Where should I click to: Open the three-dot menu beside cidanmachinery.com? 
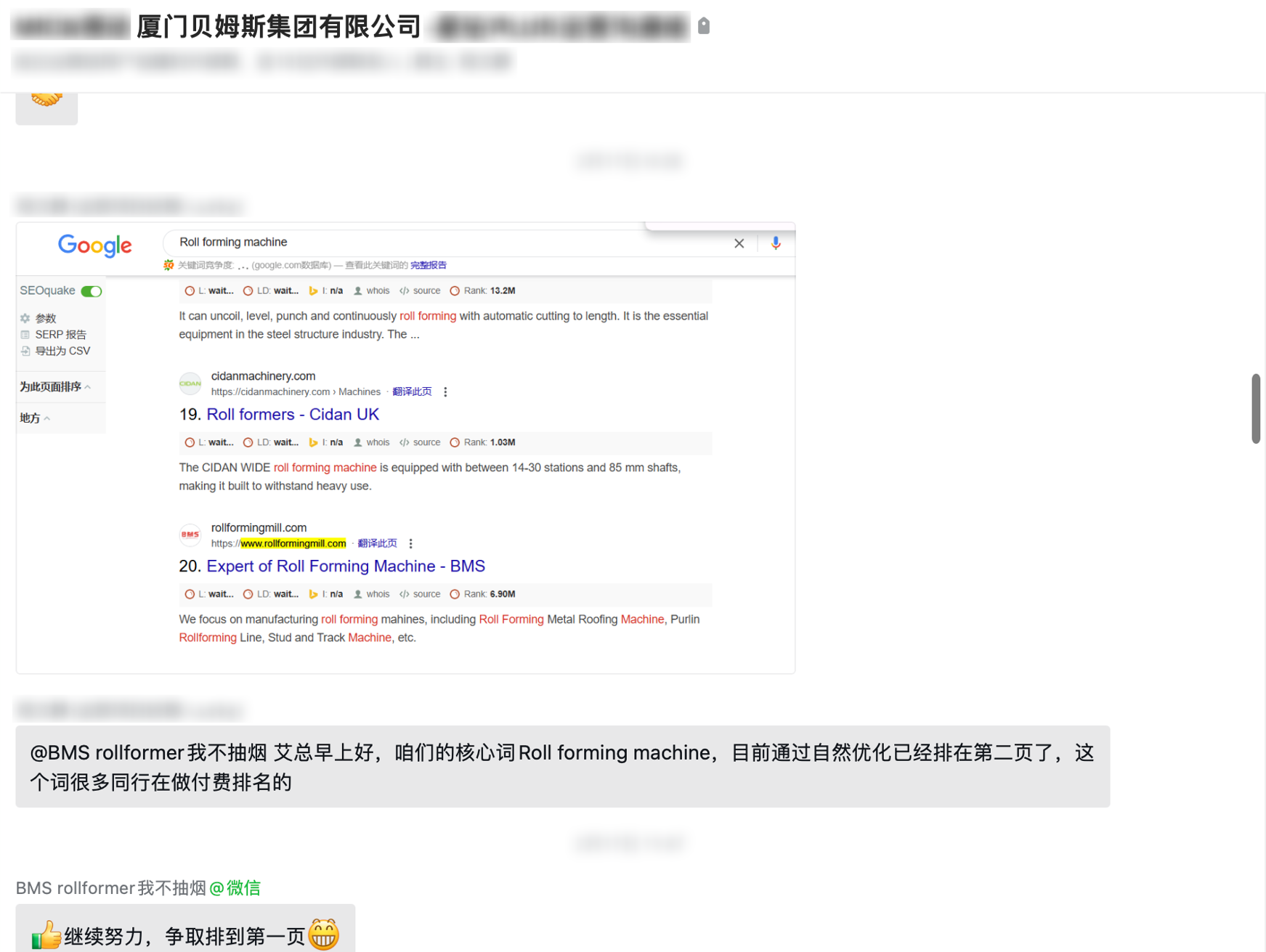pyautogui.click(x=445, y=391)
